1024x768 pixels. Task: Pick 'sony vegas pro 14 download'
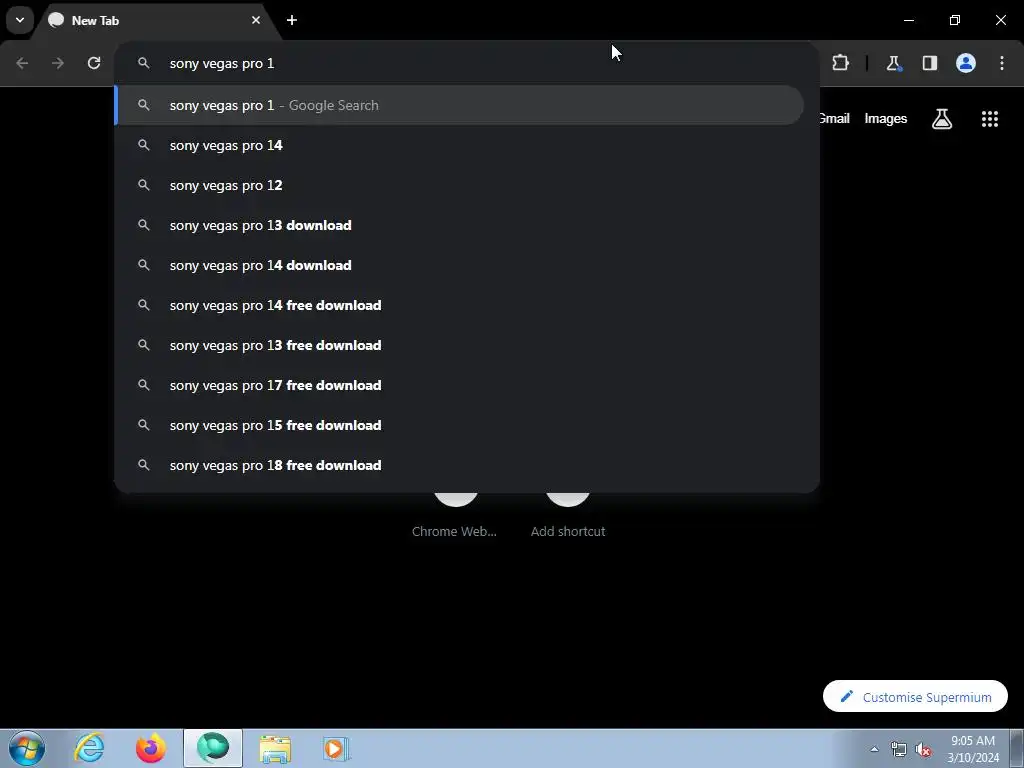(x=459, y=265)
